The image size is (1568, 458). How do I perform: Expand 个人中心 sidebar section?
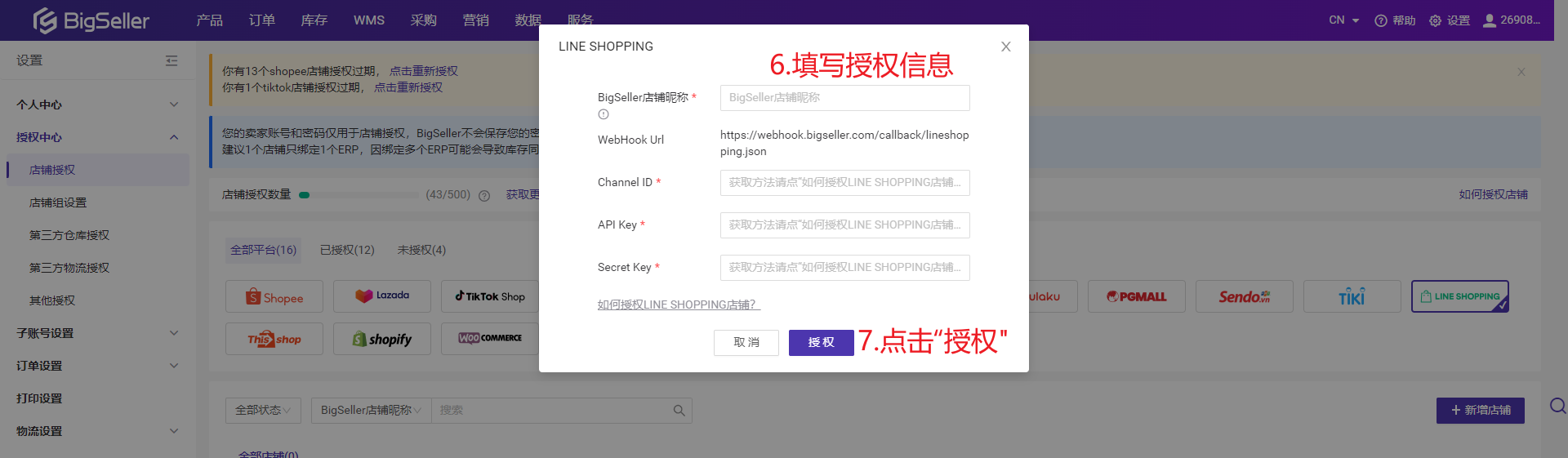click(173, 104)
